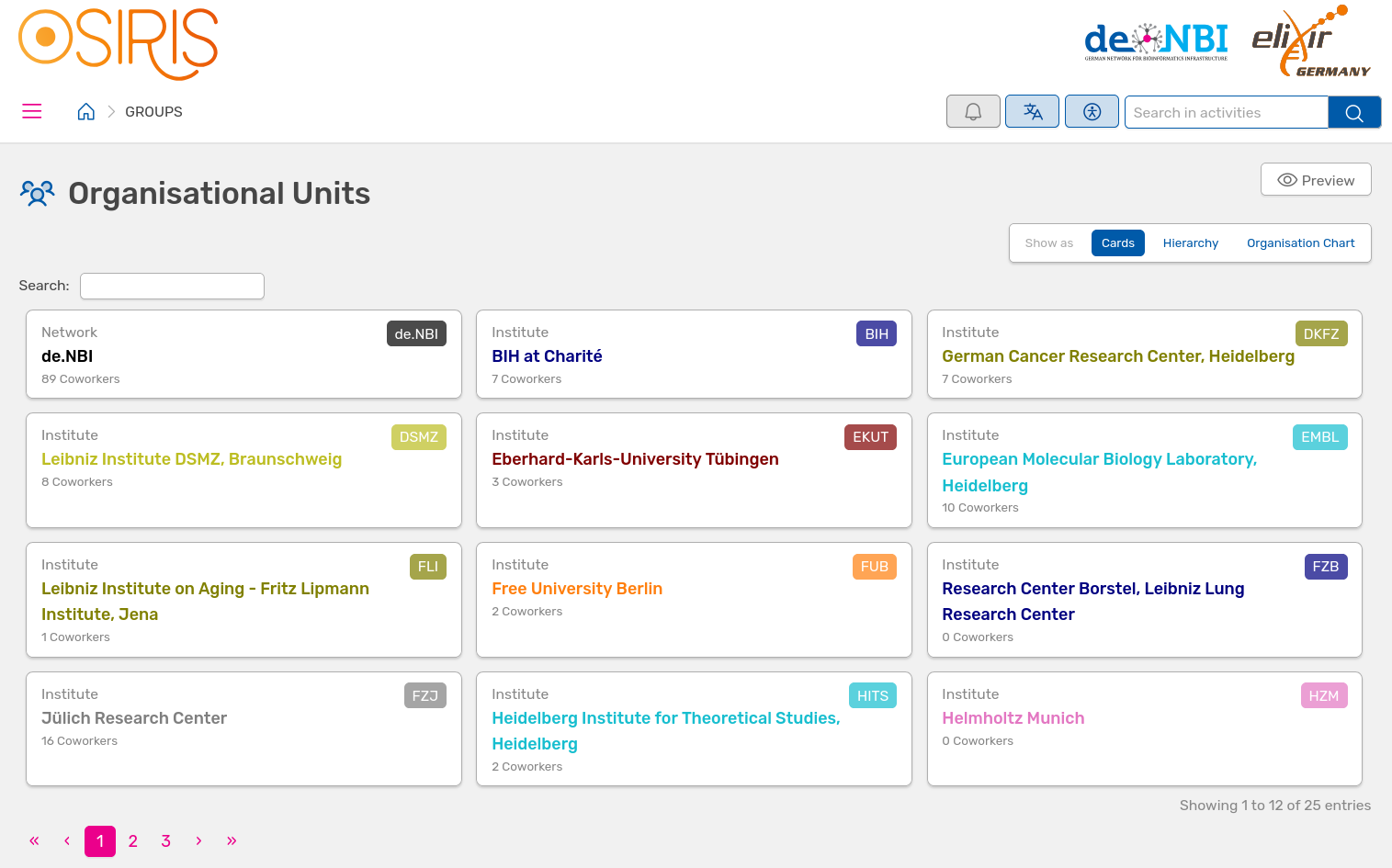
Task: Open Free University Berlin card
Action: click(x=576, y=589)
